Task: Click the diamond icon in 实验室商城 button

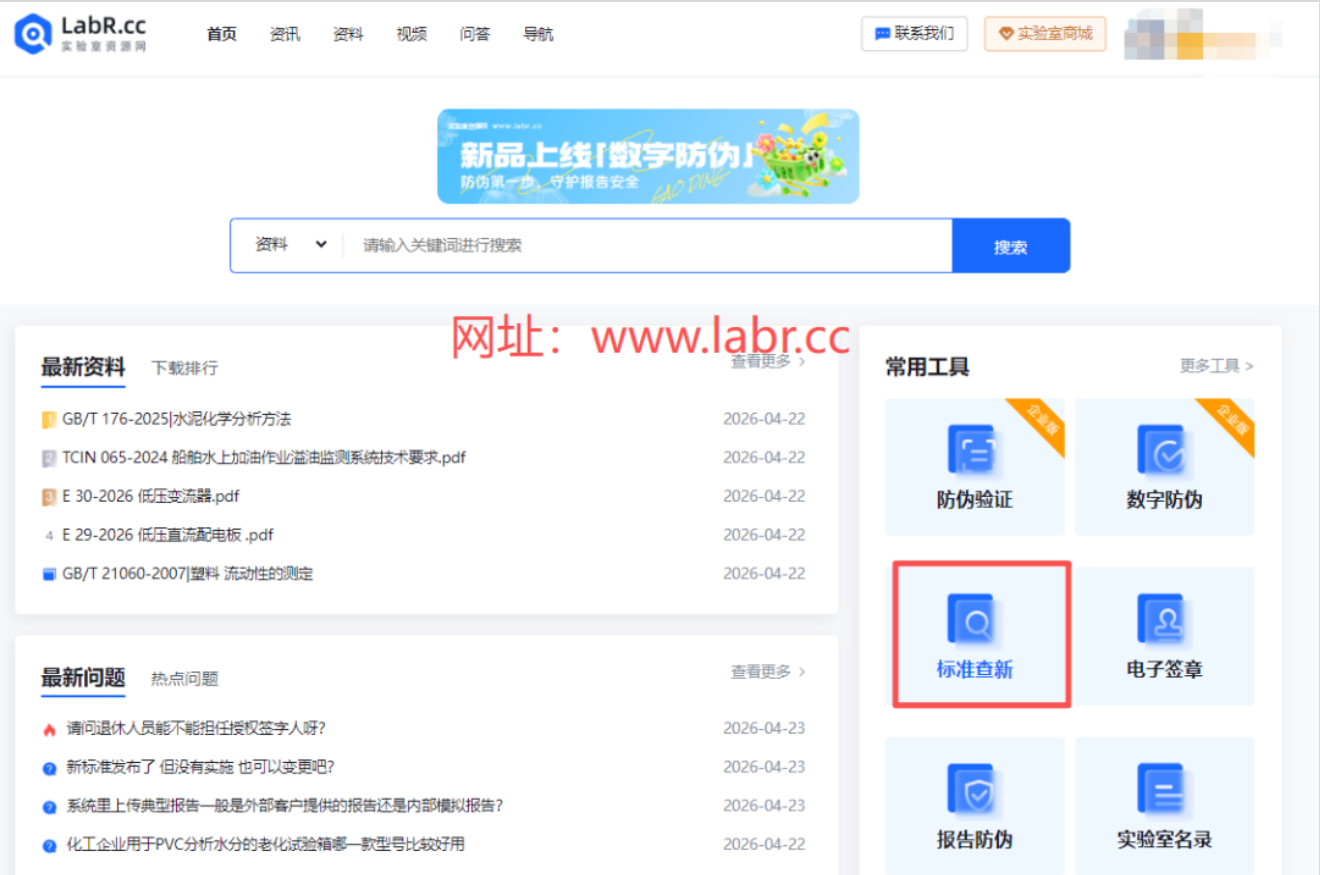Action: pos(1006,34)
